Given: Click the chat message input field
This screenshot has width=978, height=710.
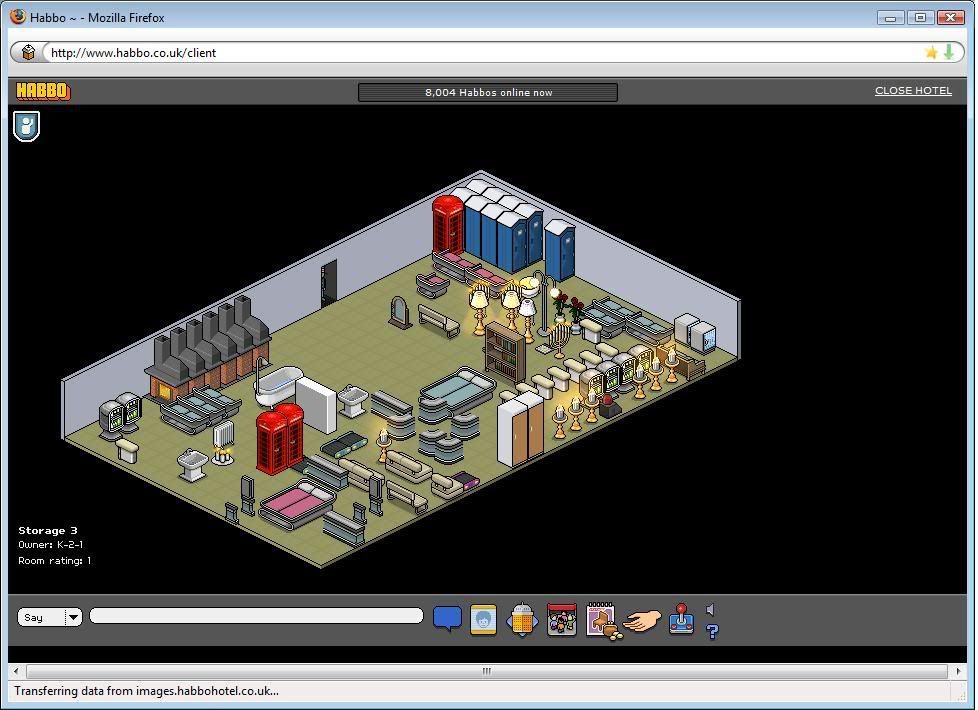Looking at the screenshot, I should click(256, 616).
